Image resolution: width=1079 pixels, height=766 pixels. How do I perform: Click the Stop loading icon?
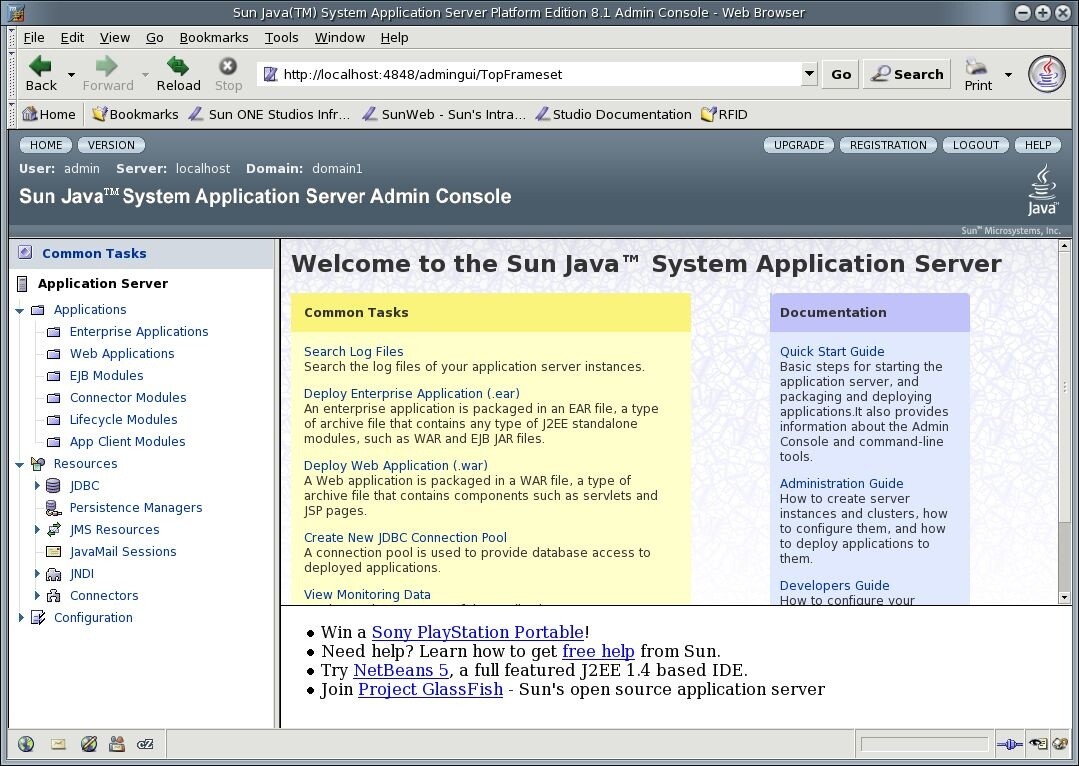(228, 66)
